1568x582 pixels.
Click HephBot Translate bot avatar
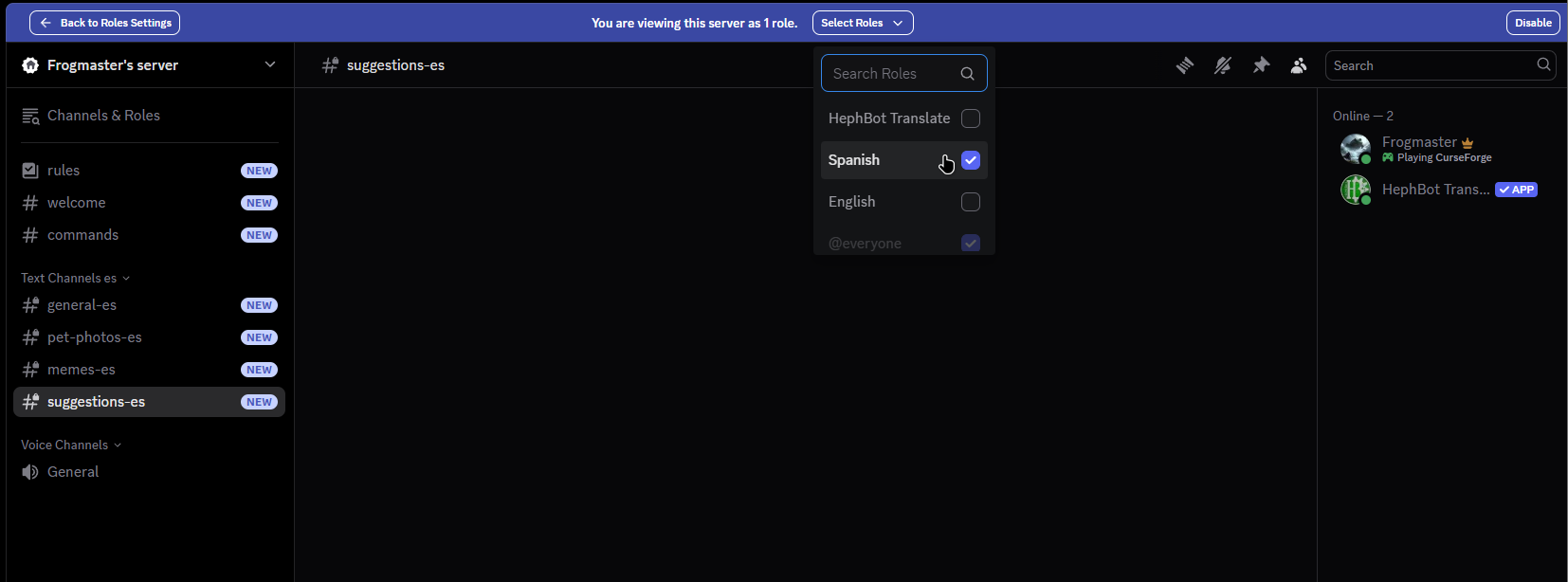click(x=1355, y=190)
